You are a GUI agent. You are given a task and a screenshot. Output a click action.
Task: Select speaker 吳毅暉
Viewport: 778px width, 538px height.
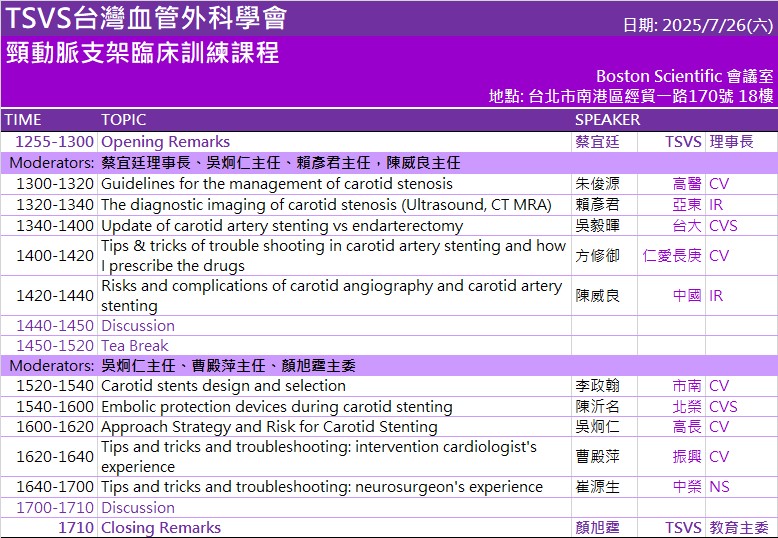tap(597, 226)
